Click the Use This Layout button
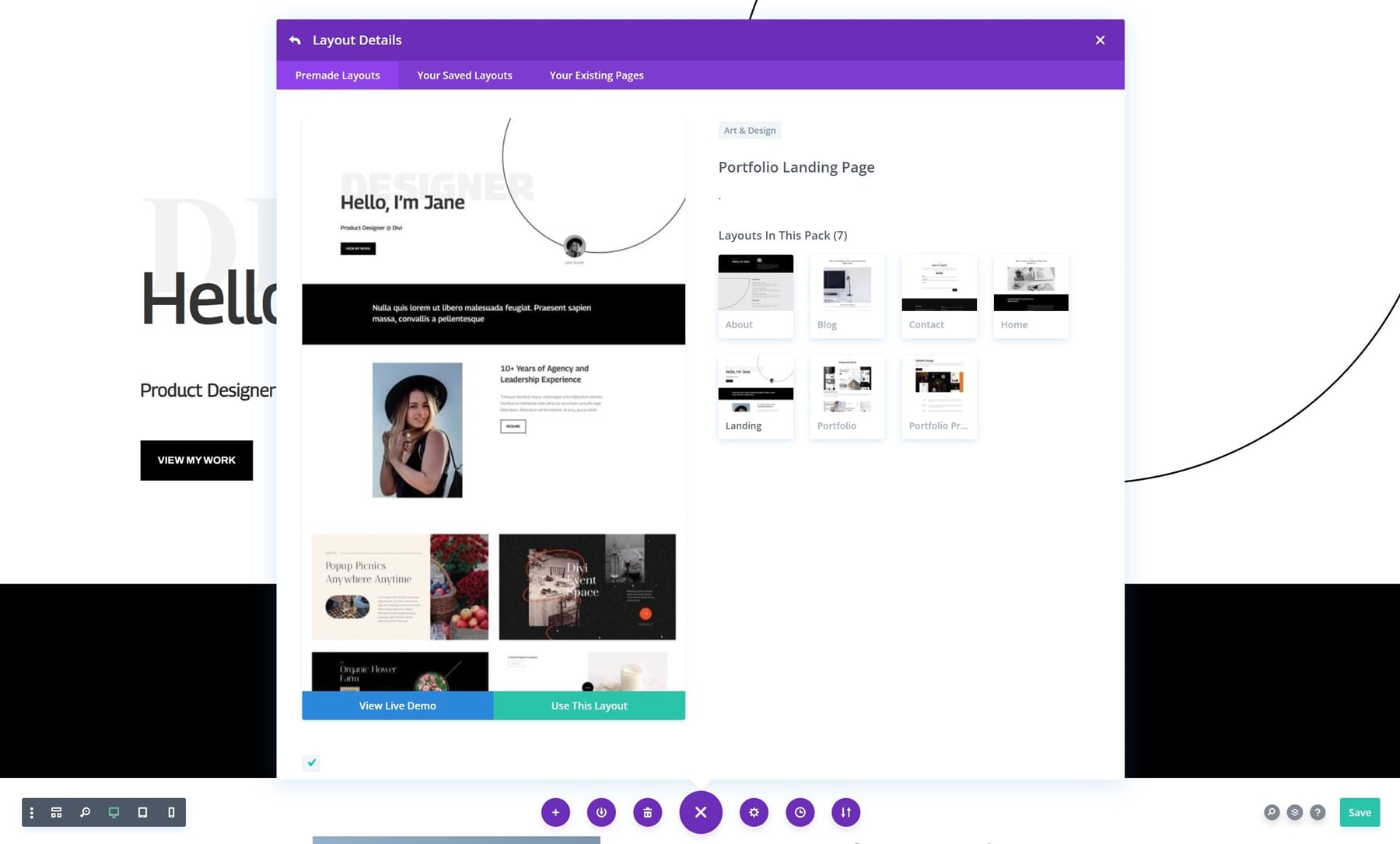 (589, 706)
